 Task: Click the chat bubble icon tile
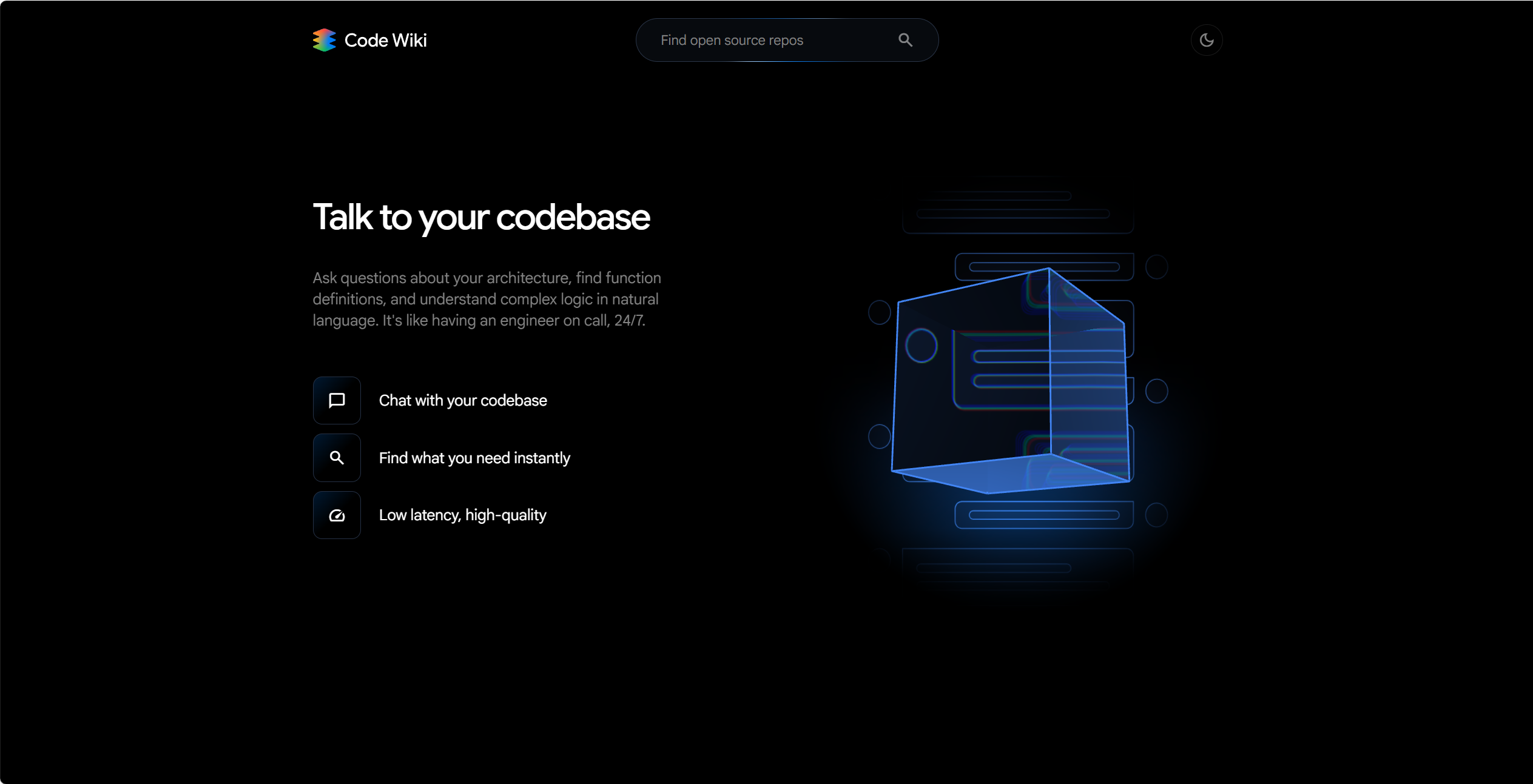pos(337,400)
